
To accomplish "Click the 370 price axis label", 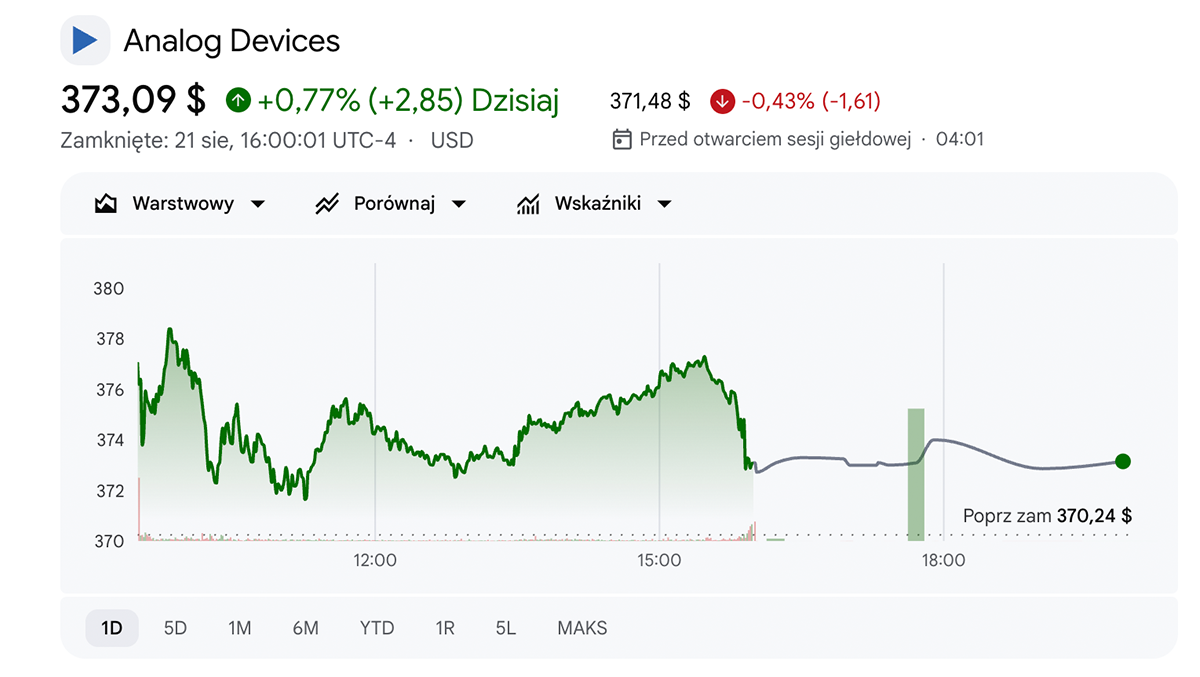I will pyautogui.click(x=108, y=541).
